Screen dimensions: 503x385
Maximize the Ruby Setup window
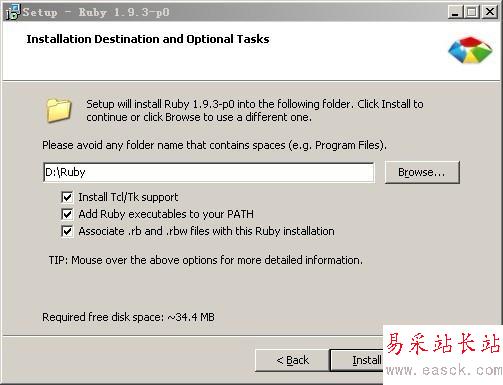pos(471,12)
